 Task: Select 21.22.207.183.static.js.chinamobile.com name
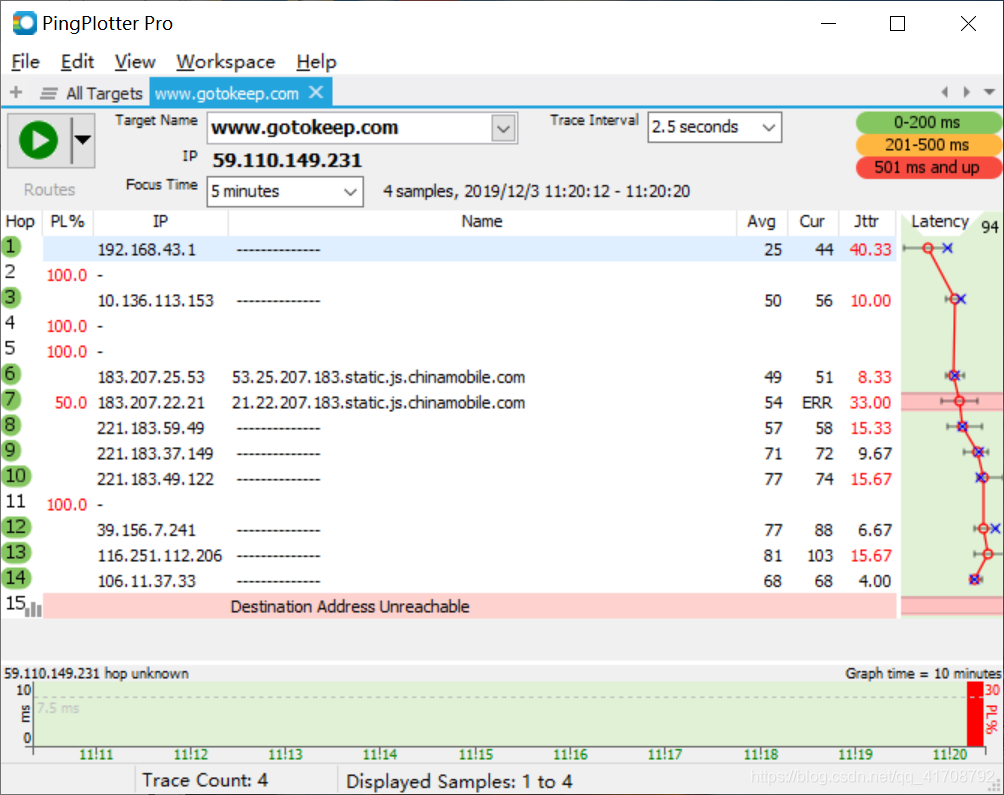[378, 403]
